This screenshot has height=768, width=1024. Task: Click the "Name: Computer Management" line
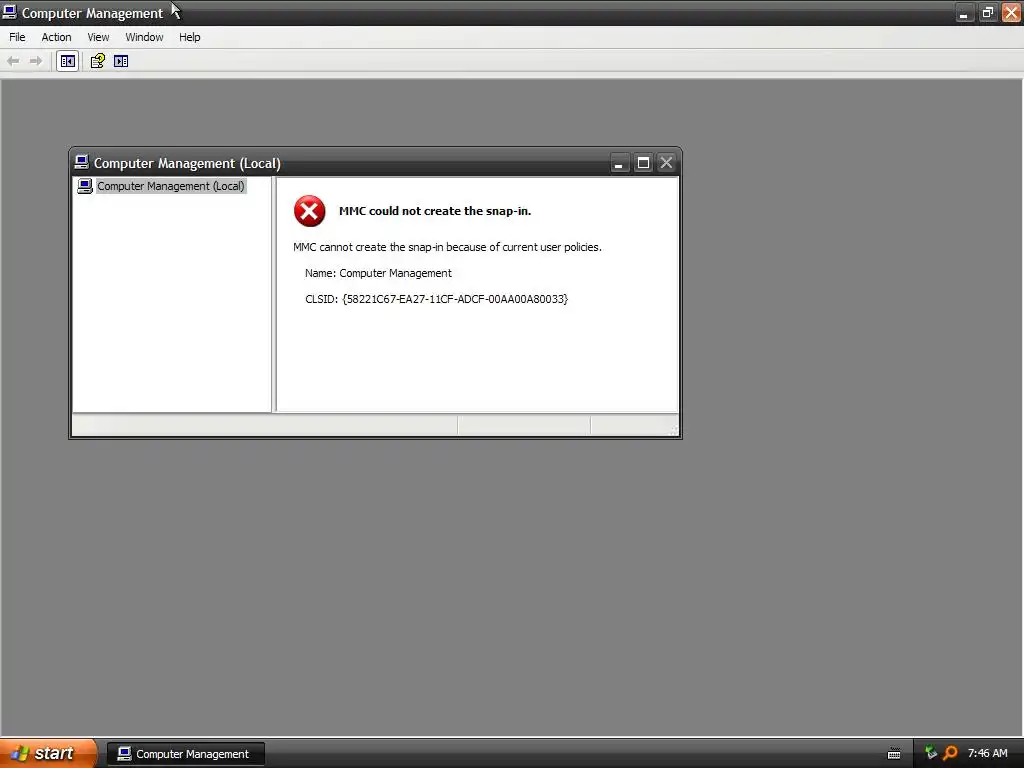(378, 273)
